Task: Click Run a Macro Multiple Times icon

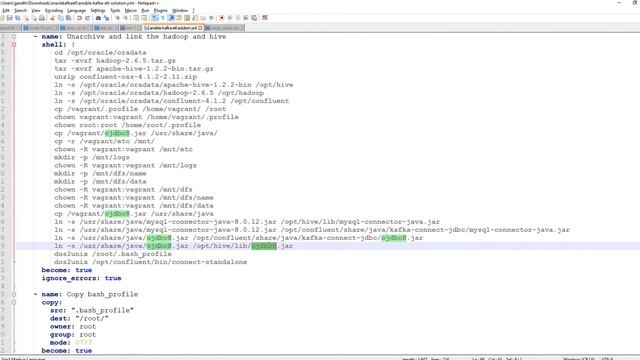Action: [x=246, y=18]
